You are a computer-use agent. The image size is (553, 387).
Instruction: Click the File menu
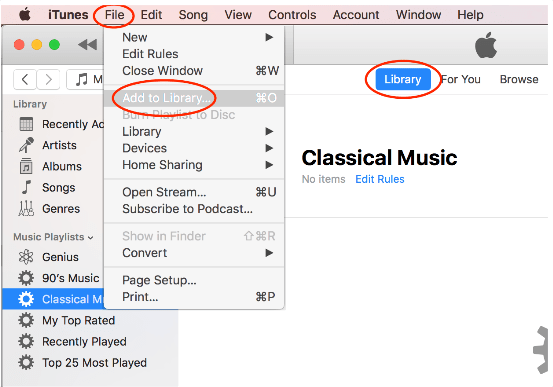(114, 15)
